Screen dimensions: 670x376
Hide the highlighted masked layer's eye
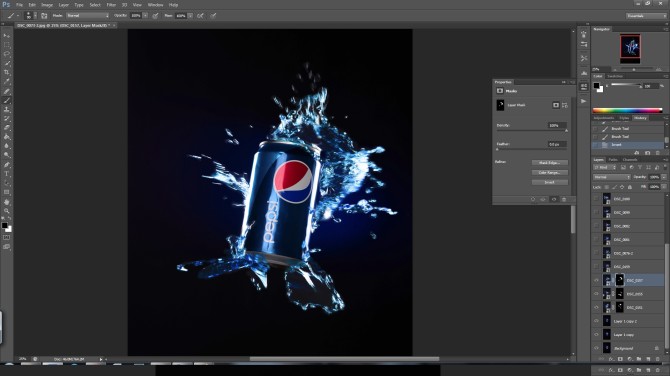[x=596, y=280]
